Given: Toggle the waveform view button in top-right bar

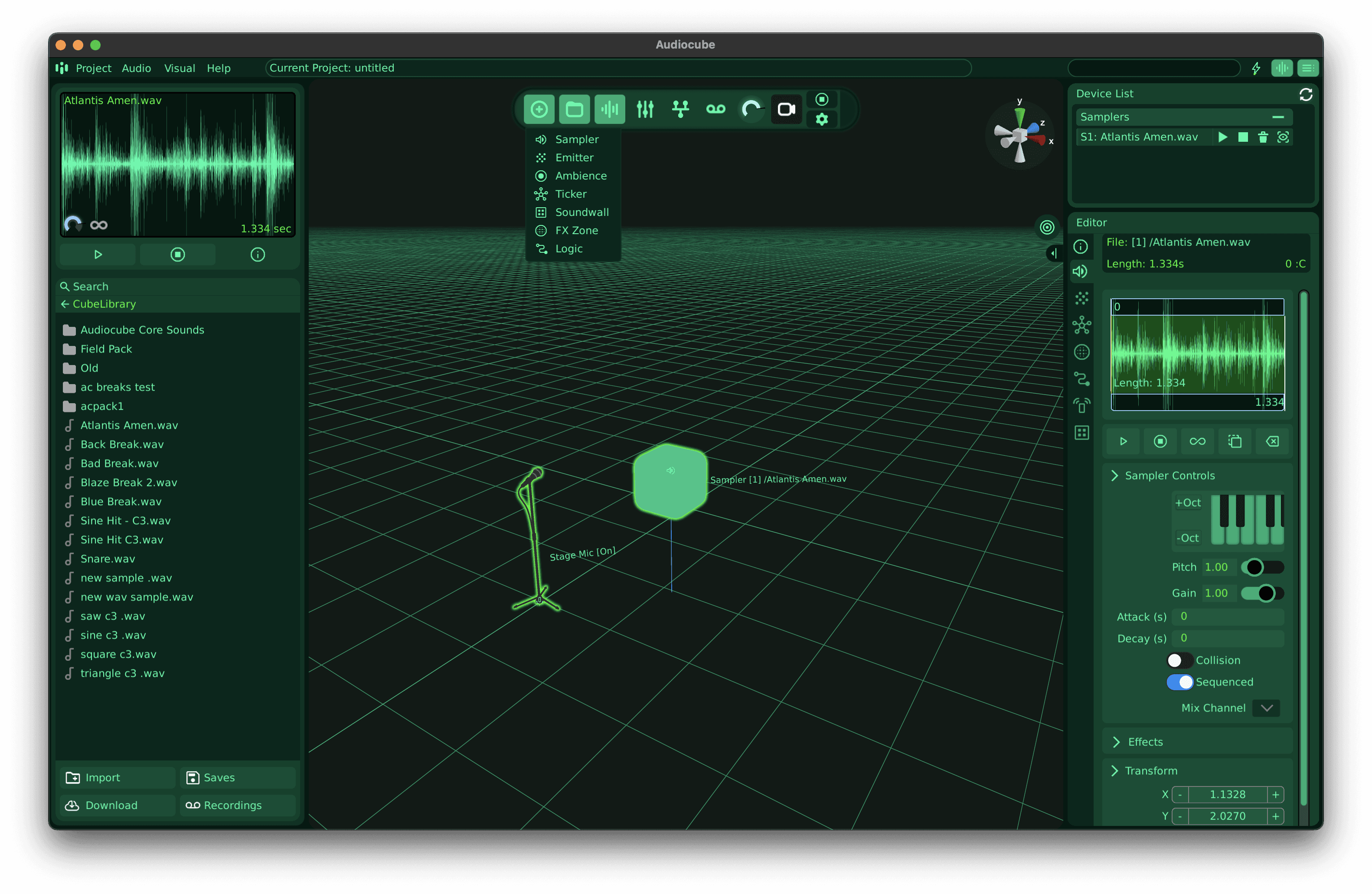Looking at the screenshot, I should pyautogui.click(x=1281, y=69).
